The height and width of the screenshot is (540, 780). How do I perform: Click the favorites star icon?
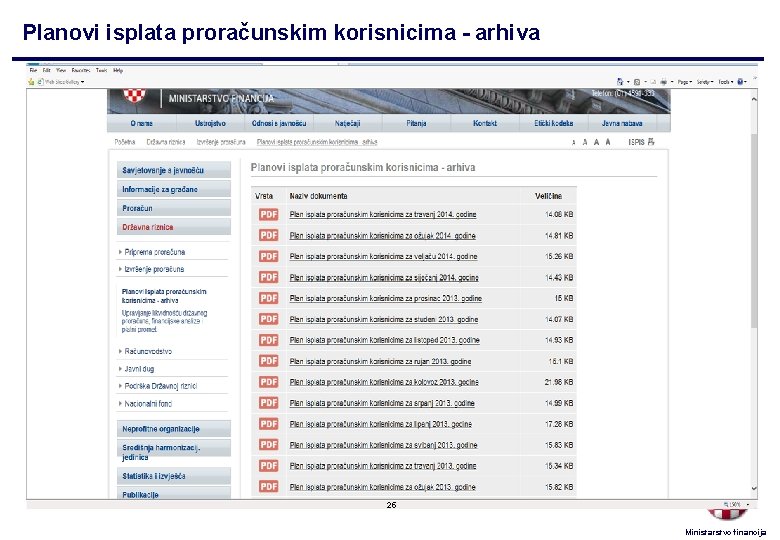click(31, 82)
